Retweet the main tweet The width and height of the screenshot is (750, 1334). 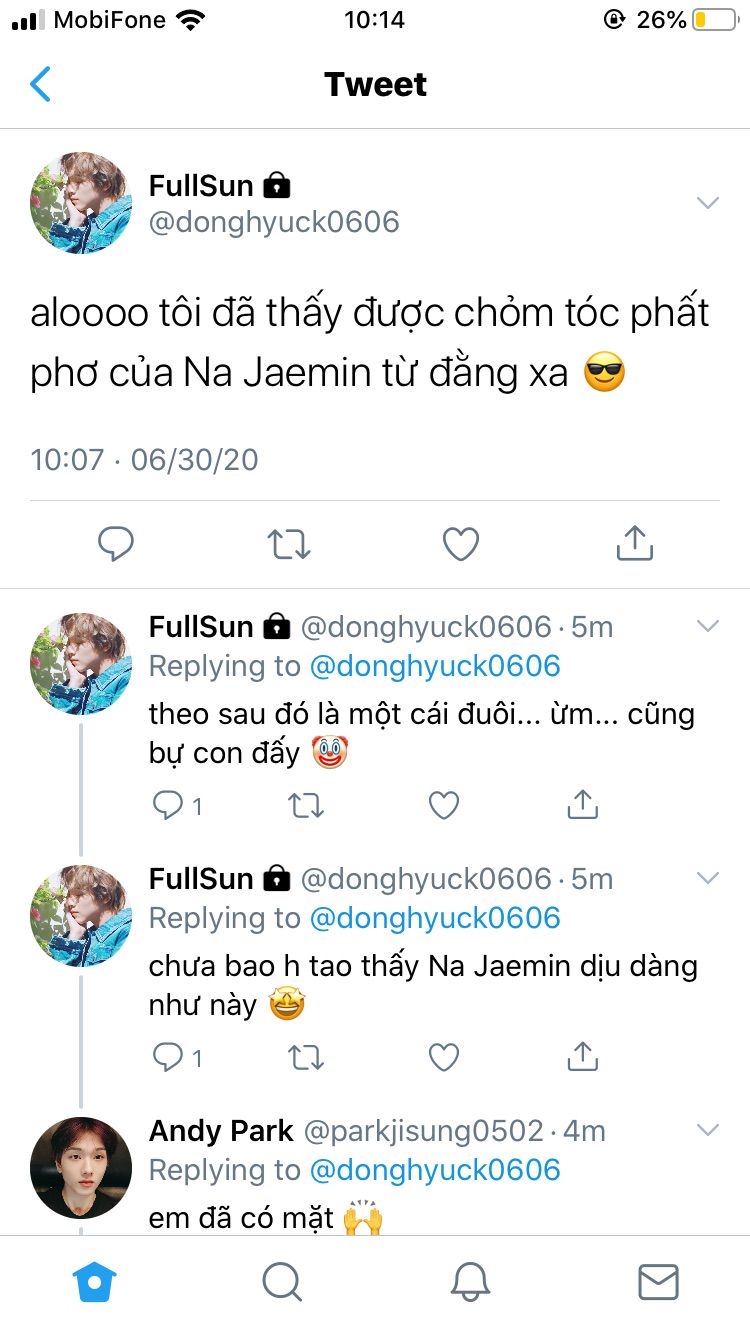coord(289,544)
